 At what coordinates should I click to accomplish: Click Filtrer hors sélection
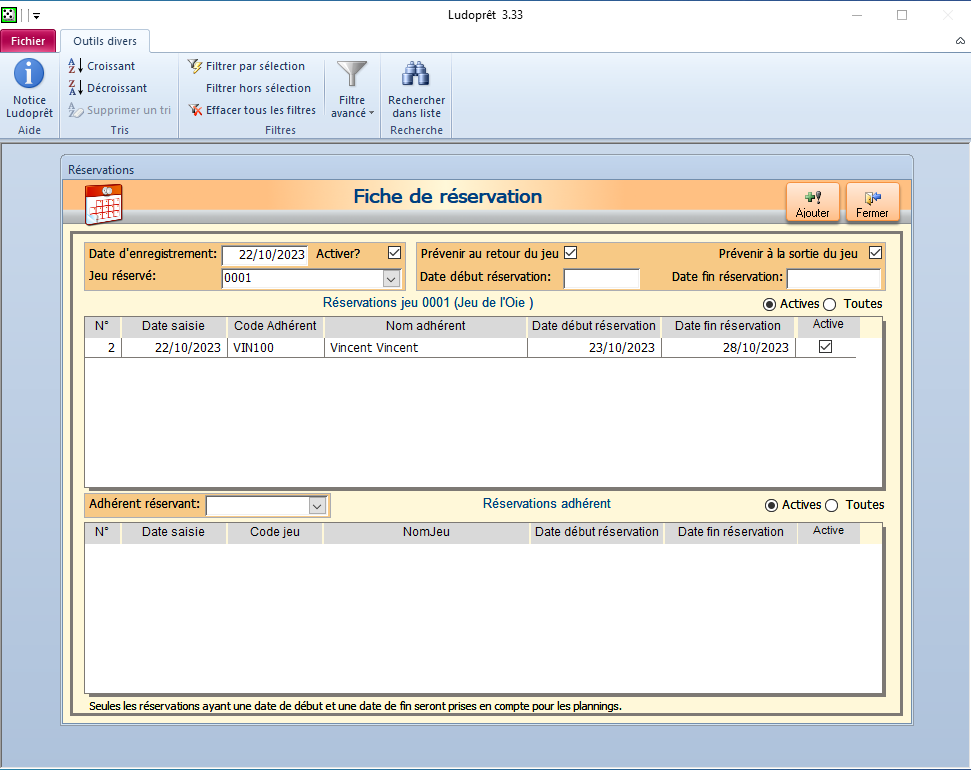pyautogui.click(x=257, y=88)
